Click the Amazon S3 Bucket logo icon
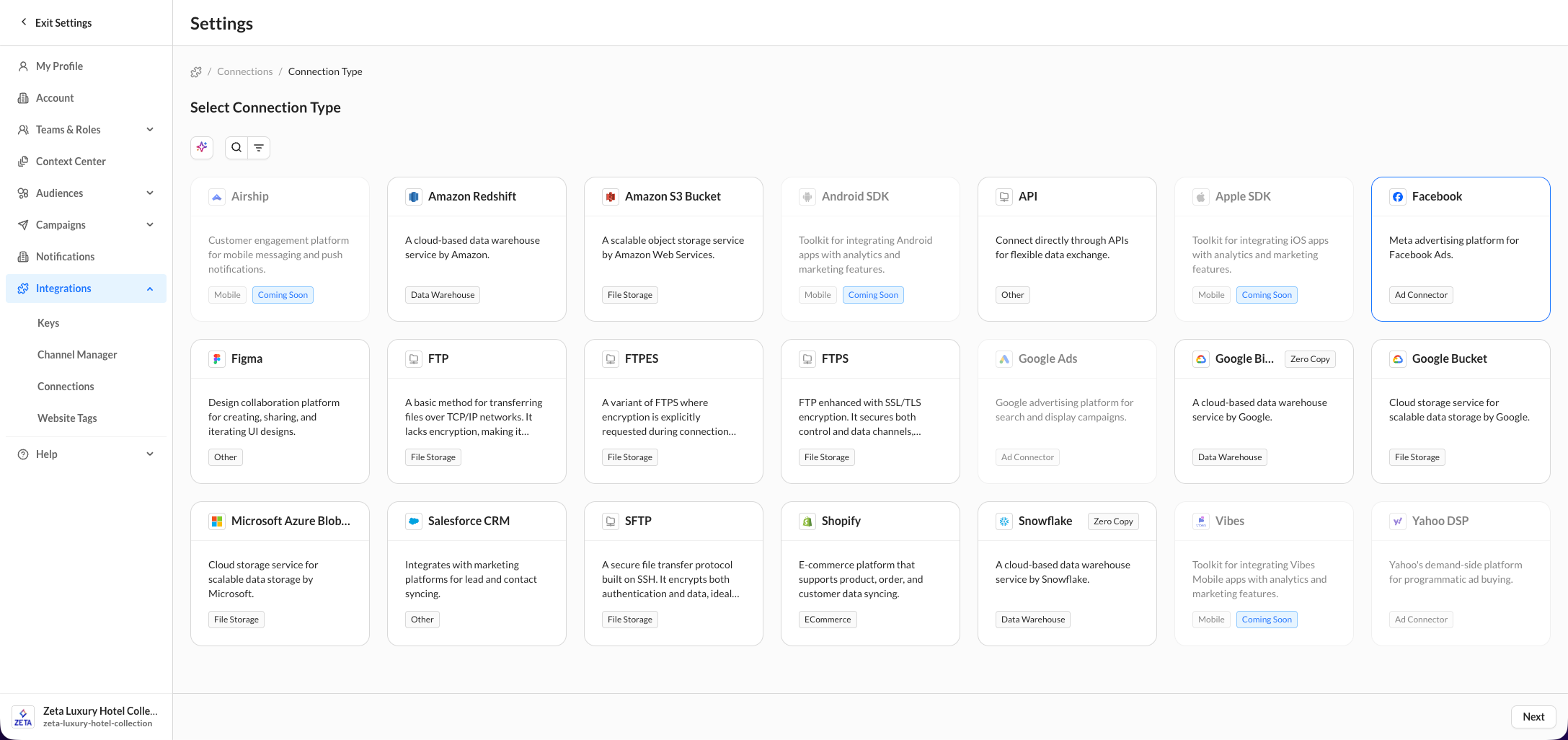Image resolution: width=1568 pixels, height=740 pixels. point(611,196)
